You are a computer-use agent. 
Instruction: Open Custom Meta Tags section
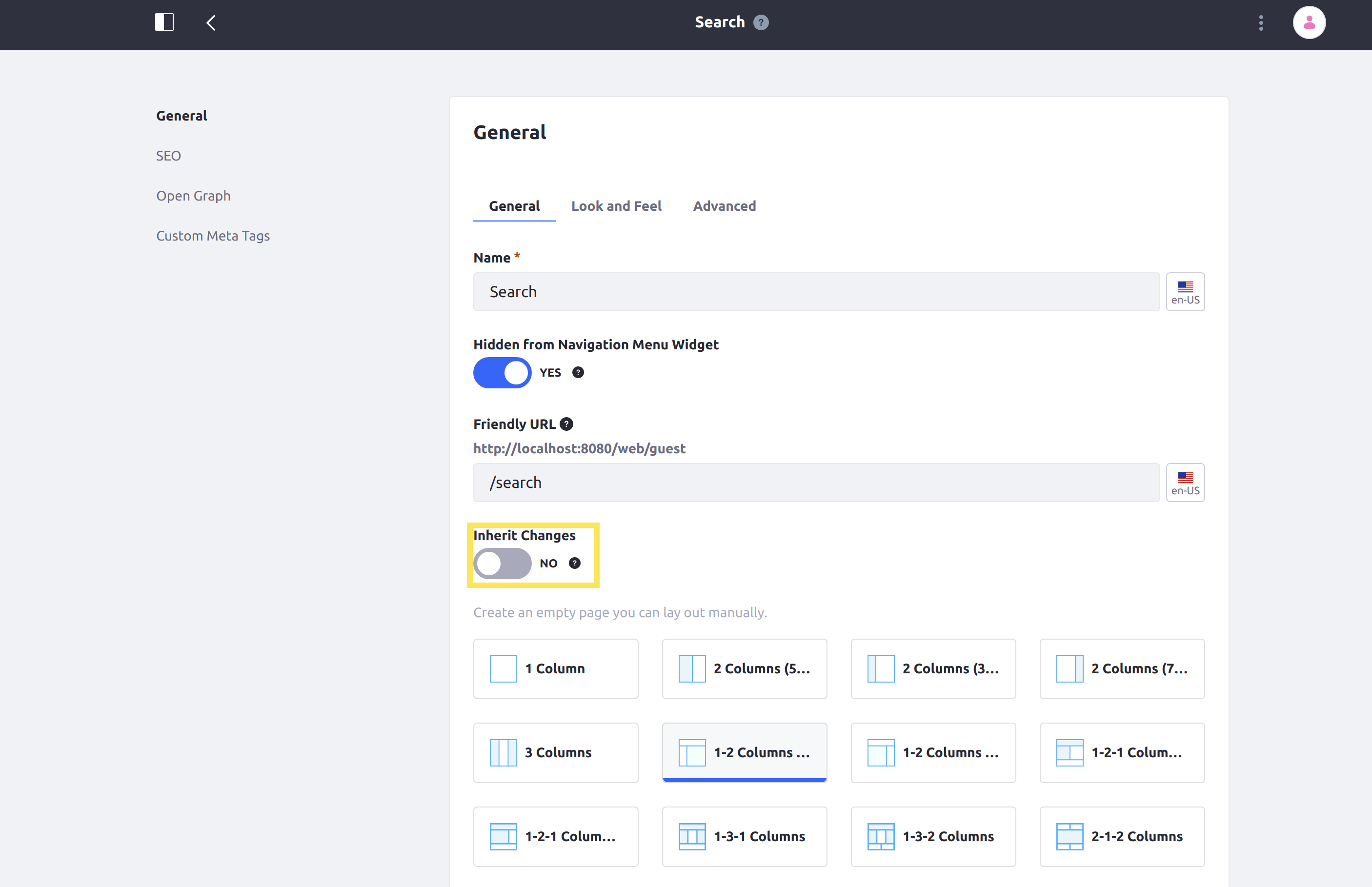coord(213,235)
